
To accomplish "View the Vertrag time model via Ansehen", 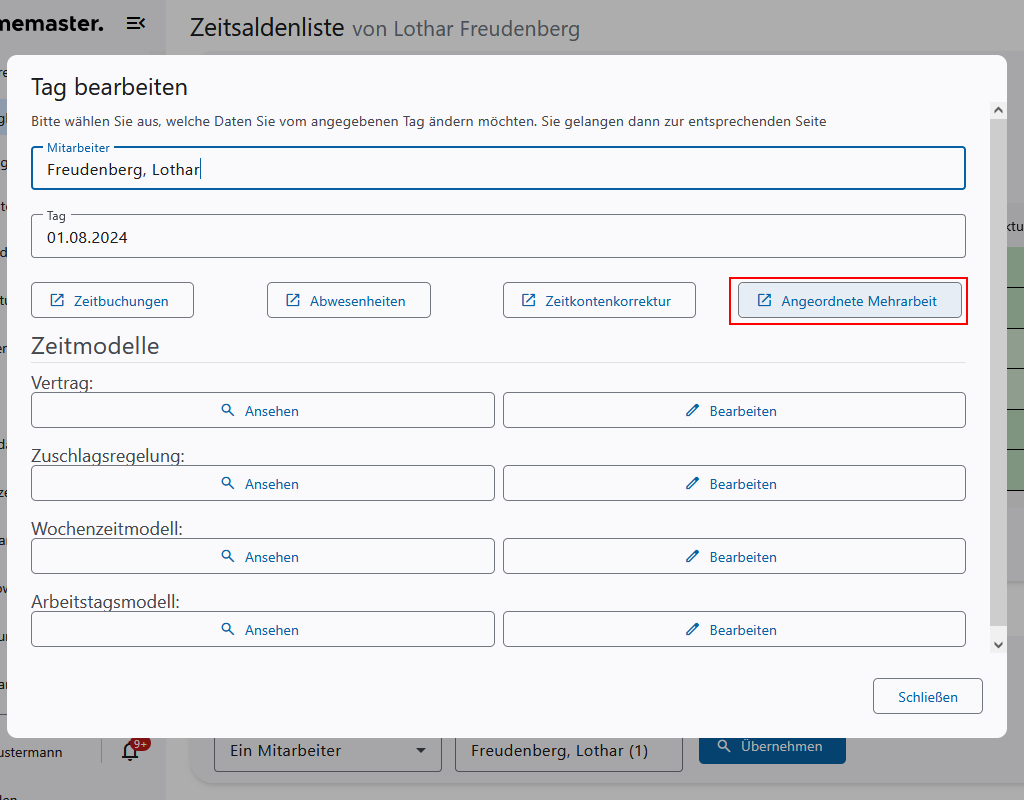I will tap(262, 410).
